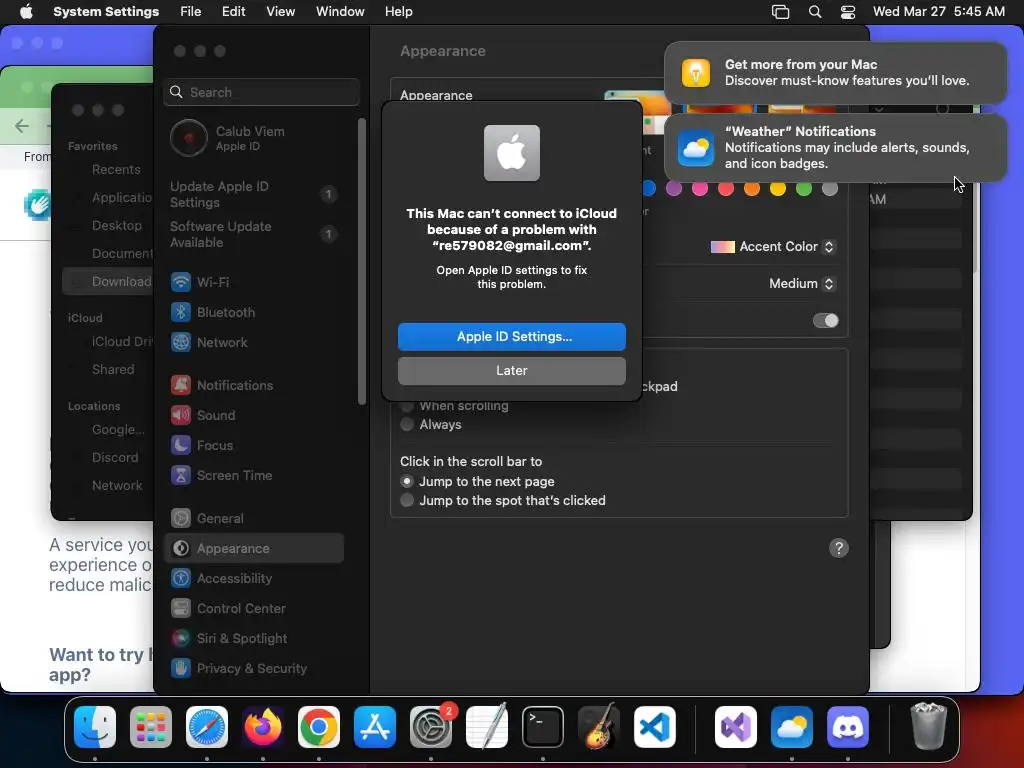Toggle the switch below Medium setting
The height and width of the screenshot is (768, 1024).
point(825,321)
